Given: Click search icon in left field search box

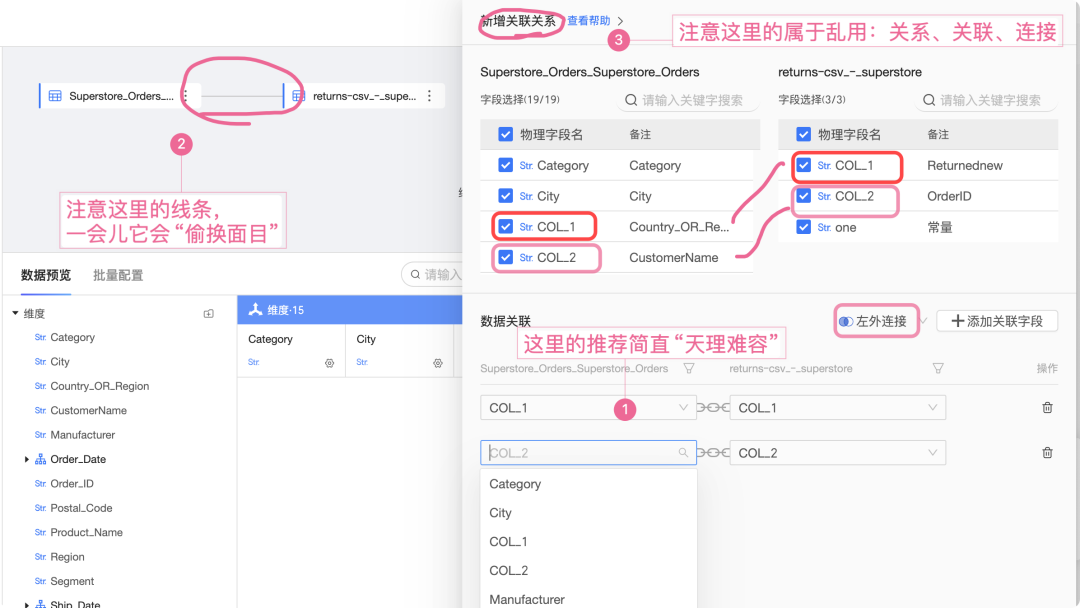Looking at the screenshot, I should (631, 100).
